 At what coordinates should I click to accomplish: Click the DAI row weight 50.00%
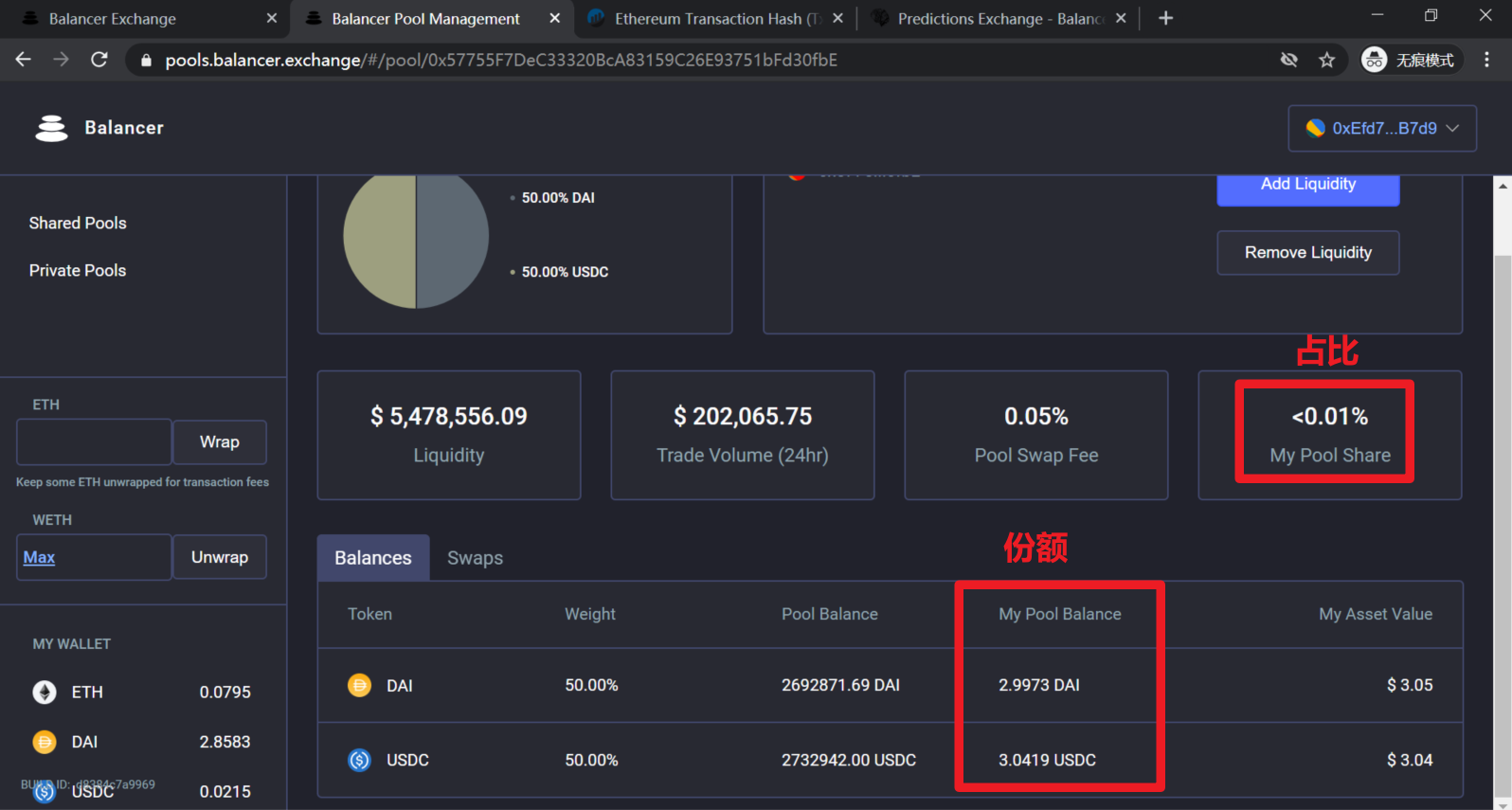tap(591, 685)
